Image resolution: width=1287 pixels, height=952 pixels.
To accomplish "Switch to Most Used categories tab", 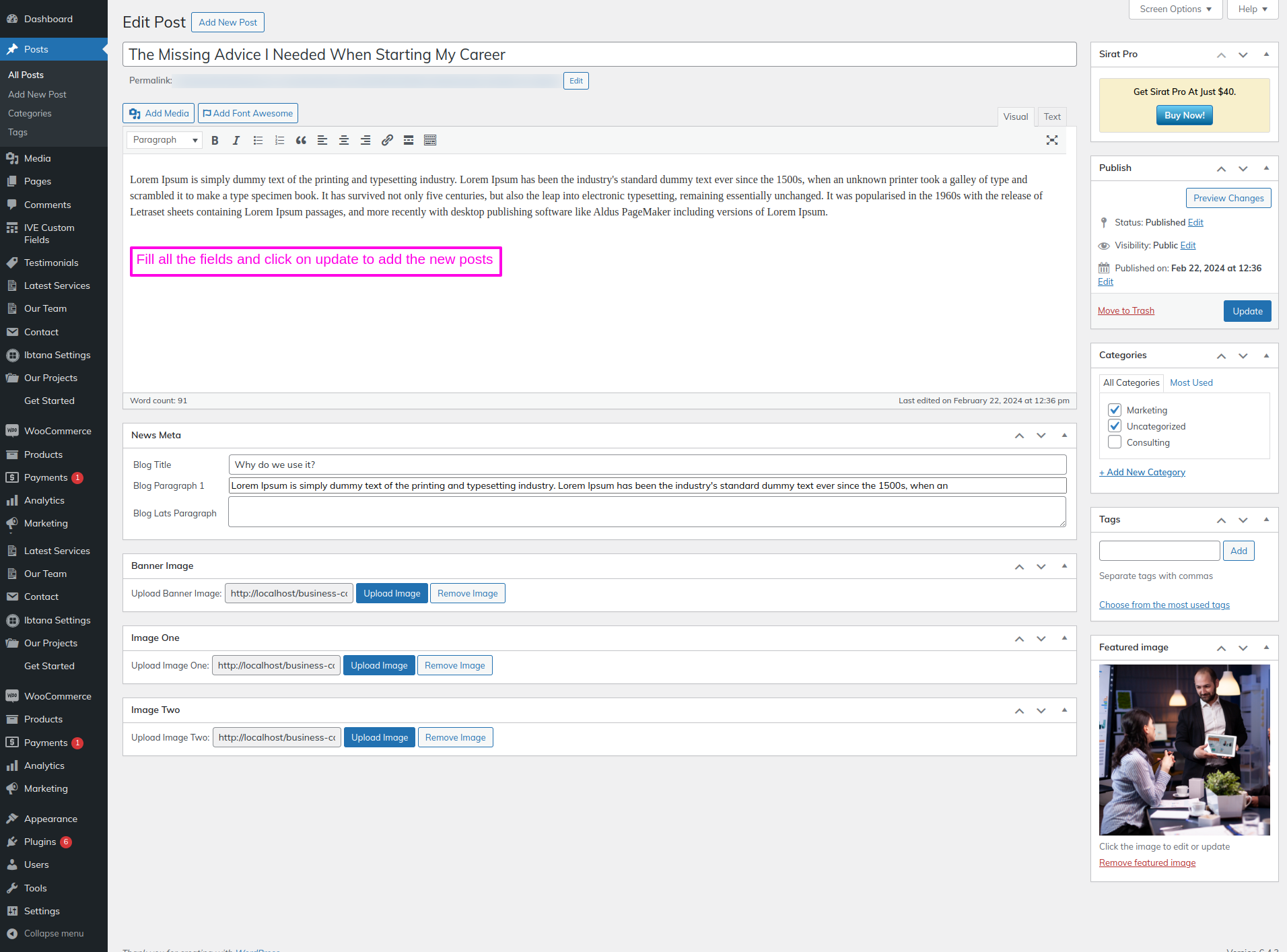I will [1191, 382].
